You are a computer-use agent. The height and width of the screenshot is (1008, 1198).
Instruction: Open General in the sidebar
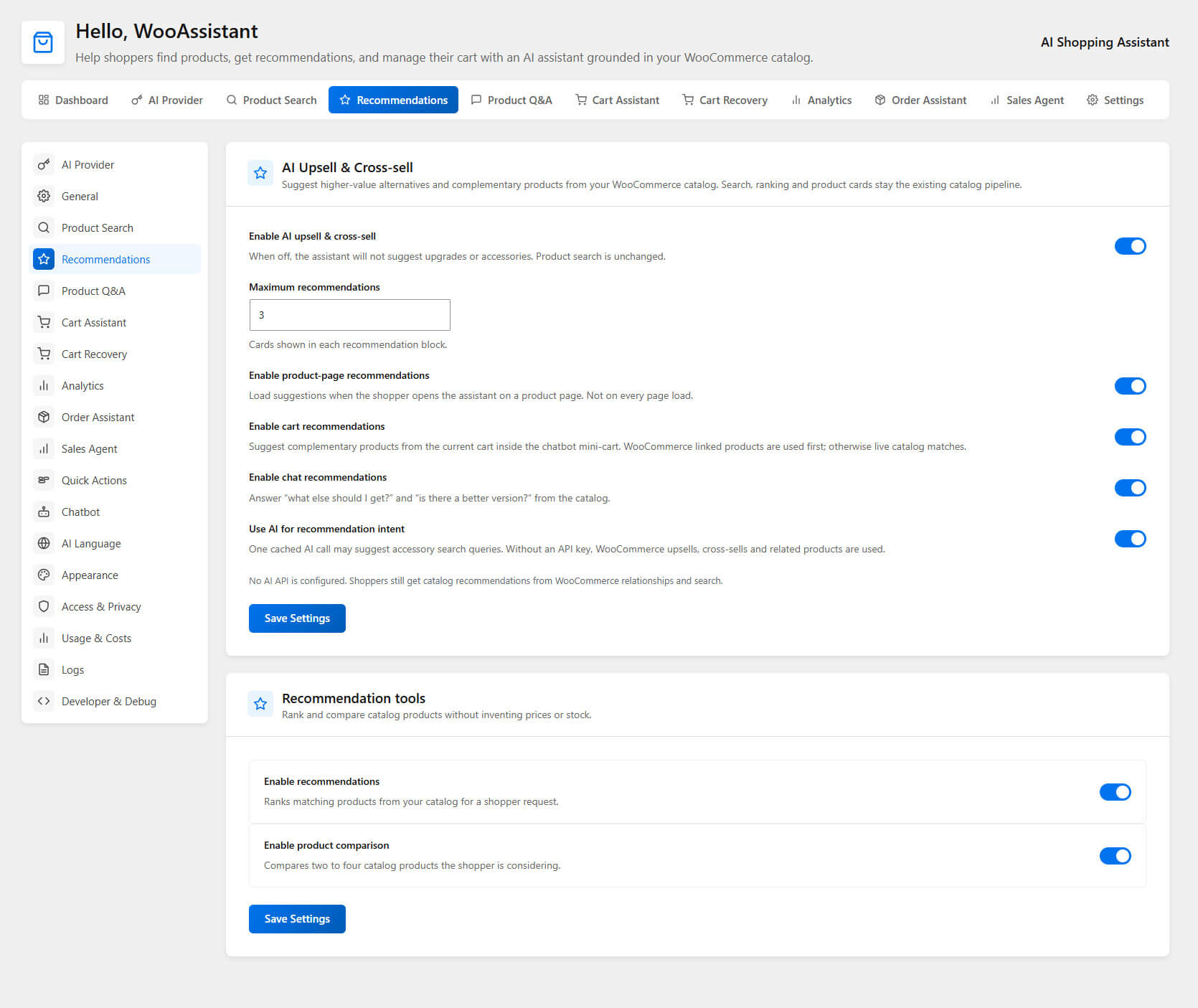(115, 196)
